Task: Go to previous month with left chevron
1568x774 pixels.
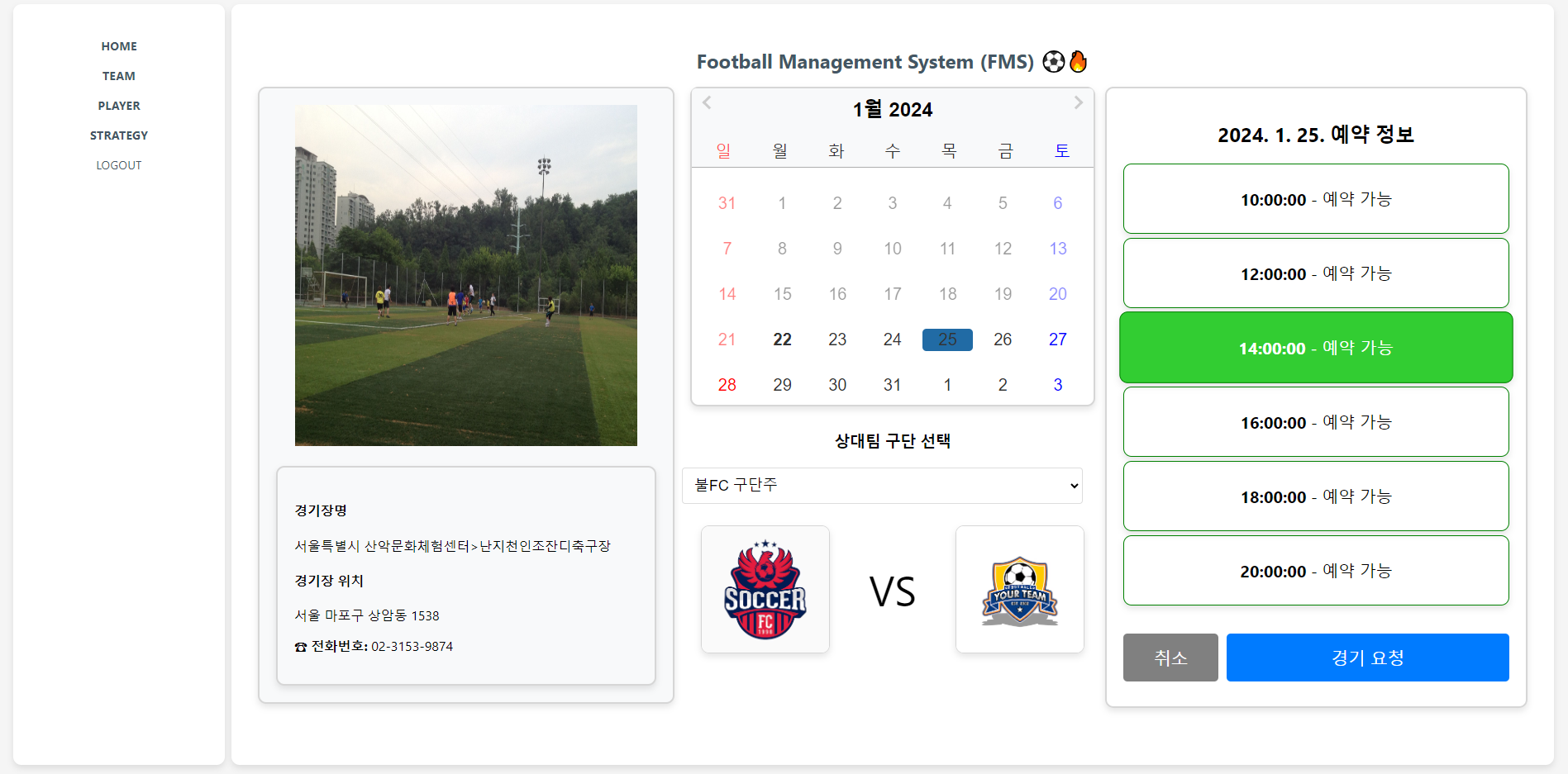Action: coord(707,102)
